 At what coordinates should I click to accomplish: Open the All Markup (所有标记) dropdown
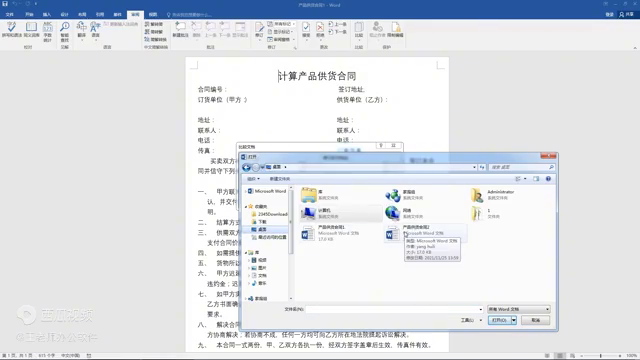pyautogui.click(x=281, y=24)
